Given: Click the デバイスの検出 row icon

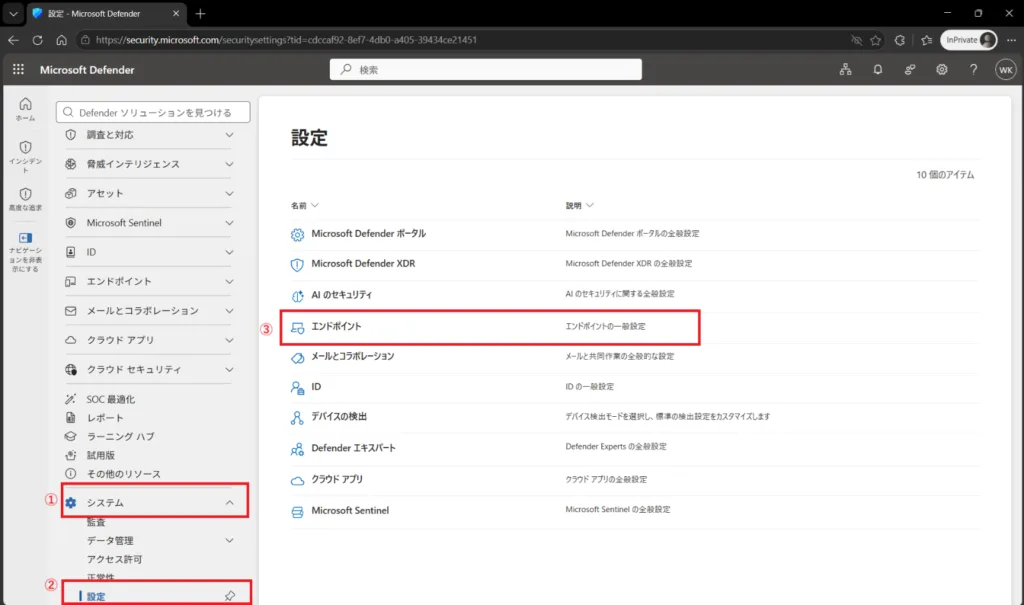Looking at the screenshot, I should (x=297, y=417).
